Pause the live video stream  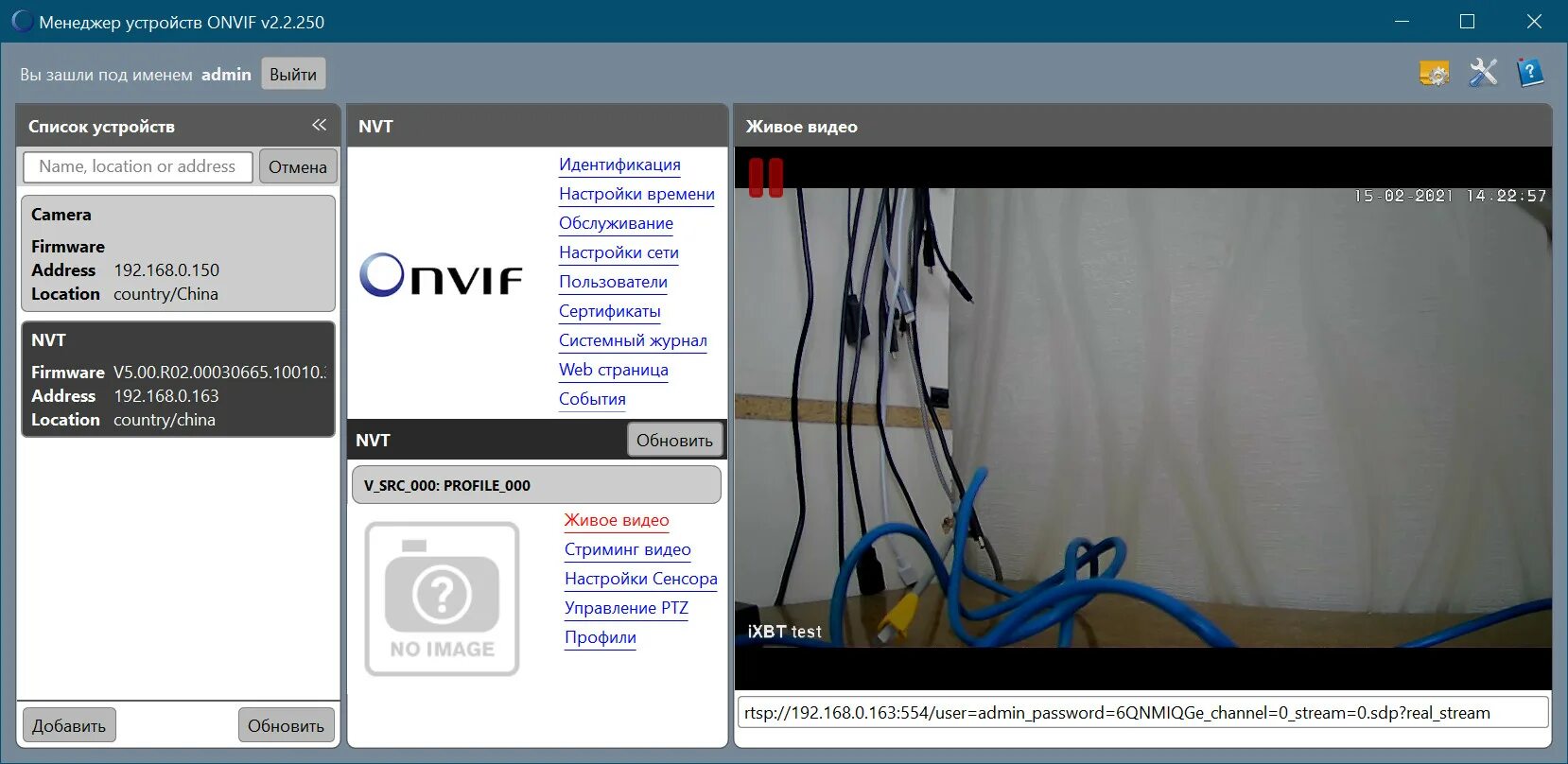pyautogui.click(x=766, y=177)
